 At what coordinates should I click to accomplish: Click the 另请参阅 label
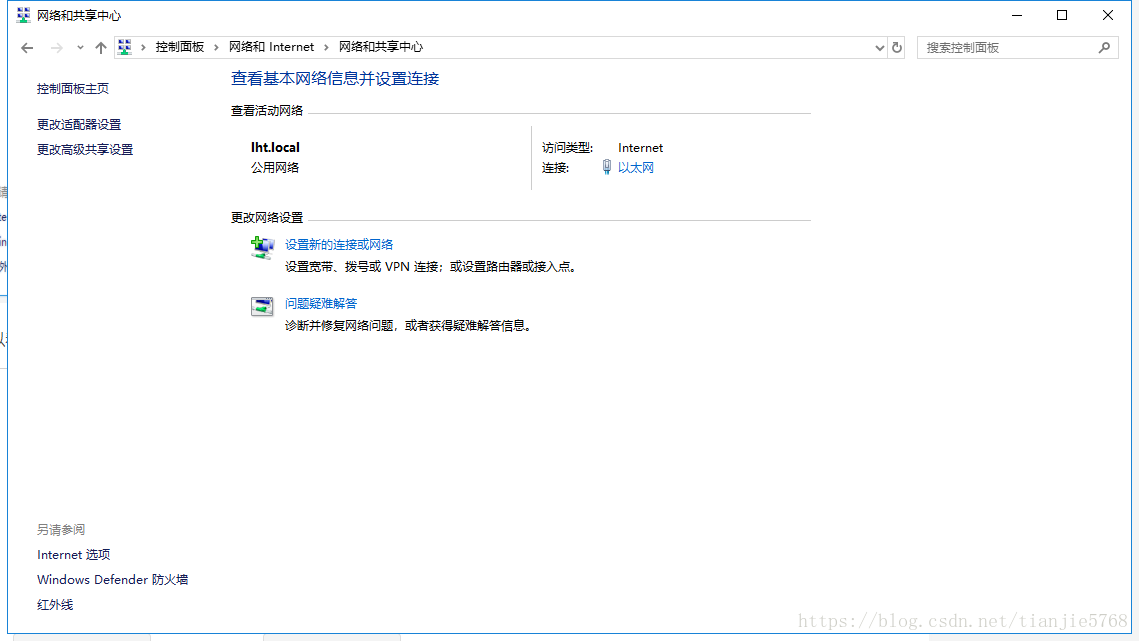[x=61, y=530]
